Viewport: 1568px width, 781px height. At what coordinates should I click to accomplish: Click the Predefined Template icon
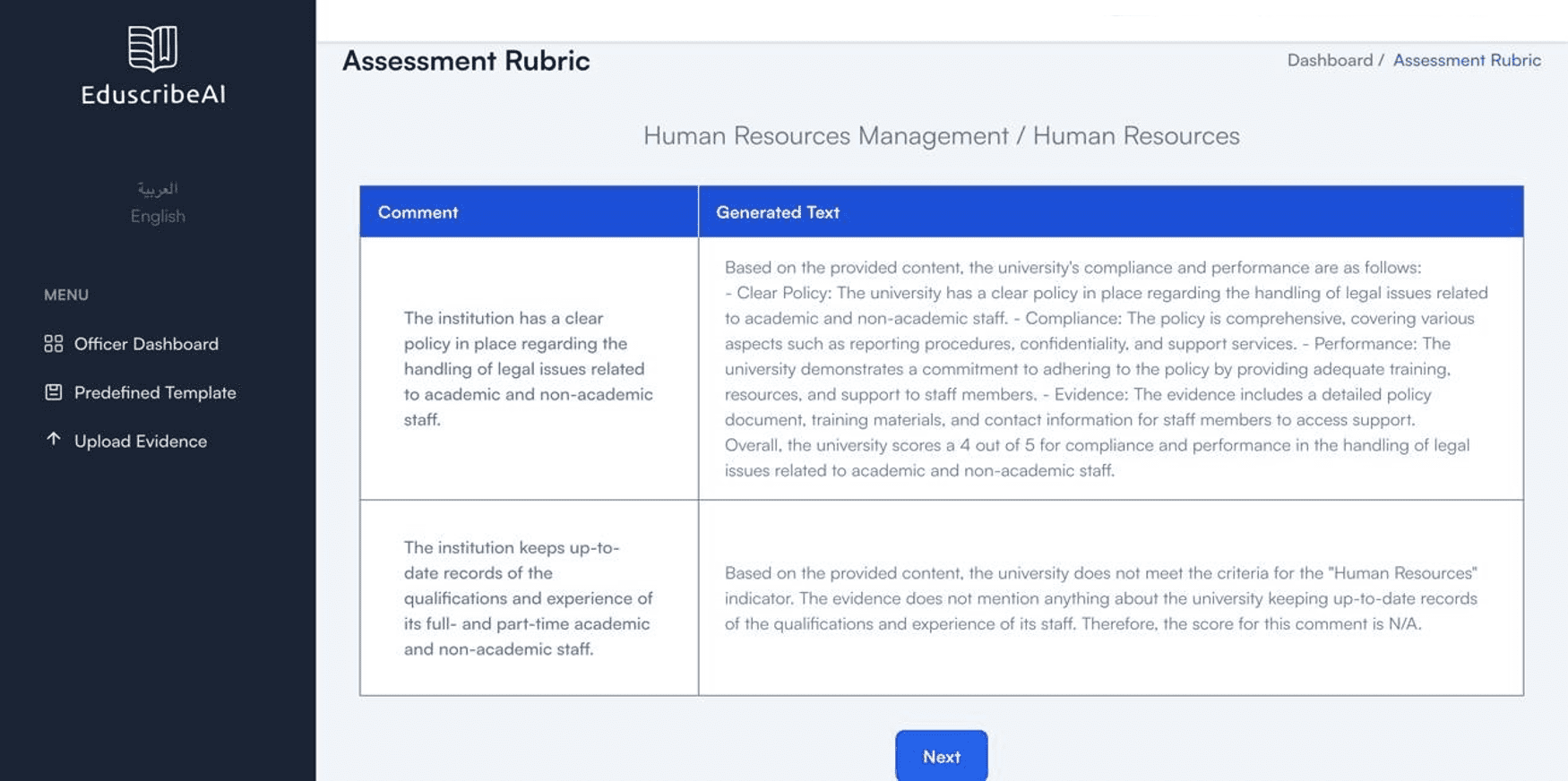tap(54, 392)
